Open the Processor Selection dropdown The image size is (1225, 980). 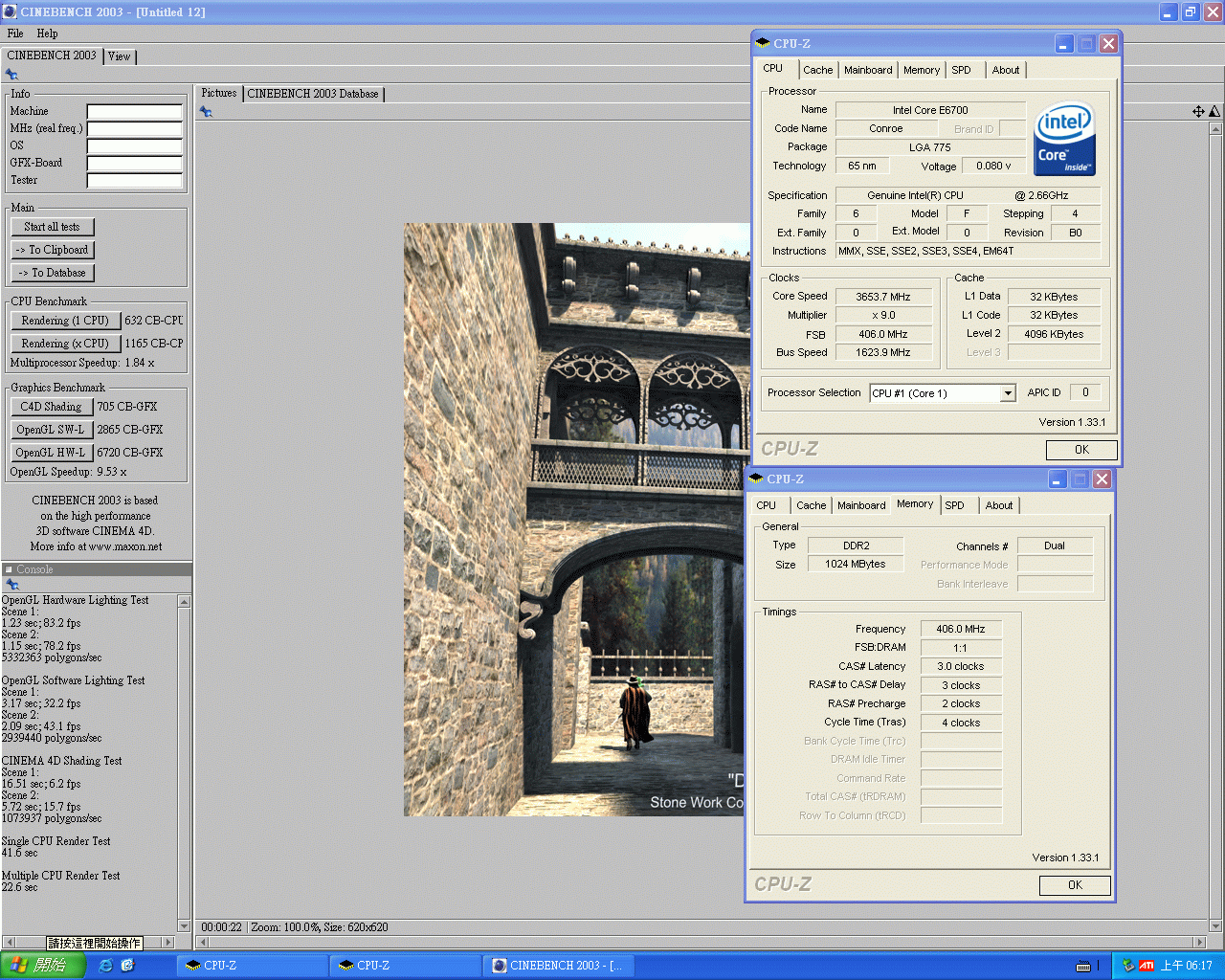coord(1008,393)
